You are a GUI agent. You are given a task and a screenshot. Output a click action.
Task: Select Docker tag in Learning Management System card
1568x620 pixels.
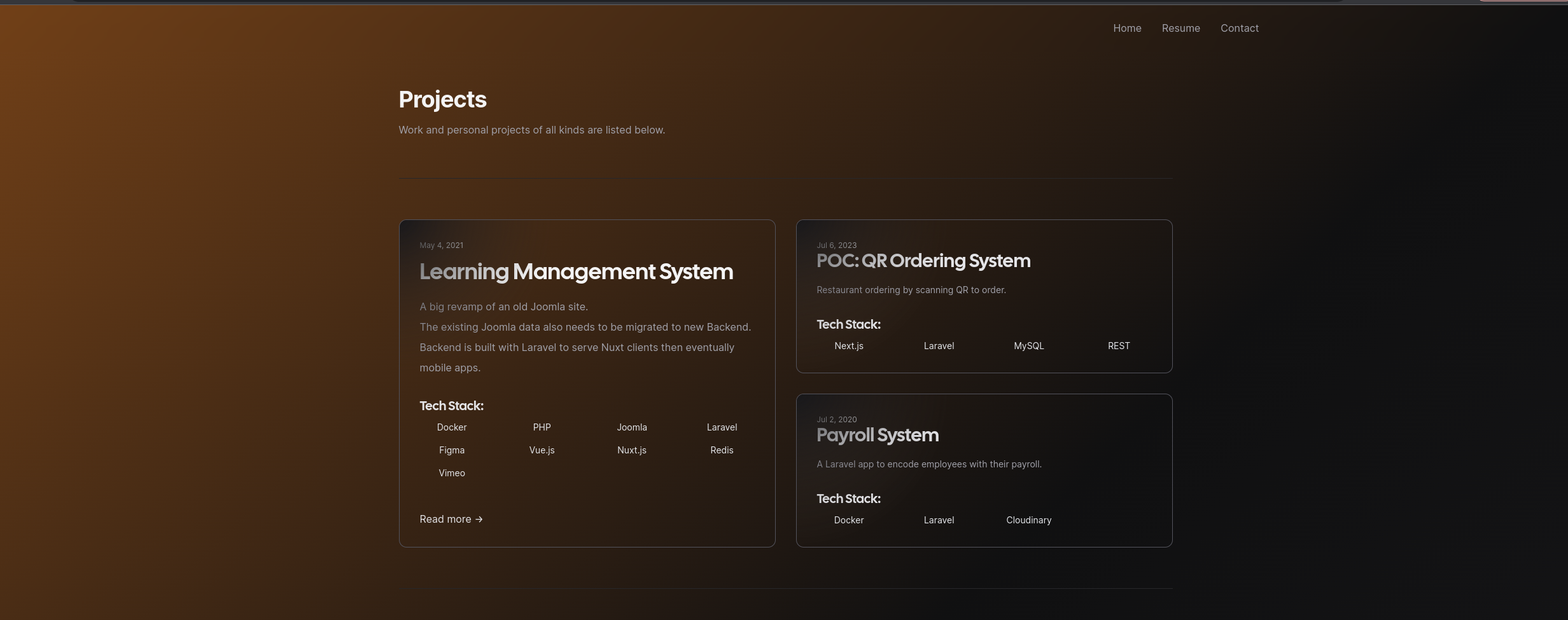pos(452,427)
